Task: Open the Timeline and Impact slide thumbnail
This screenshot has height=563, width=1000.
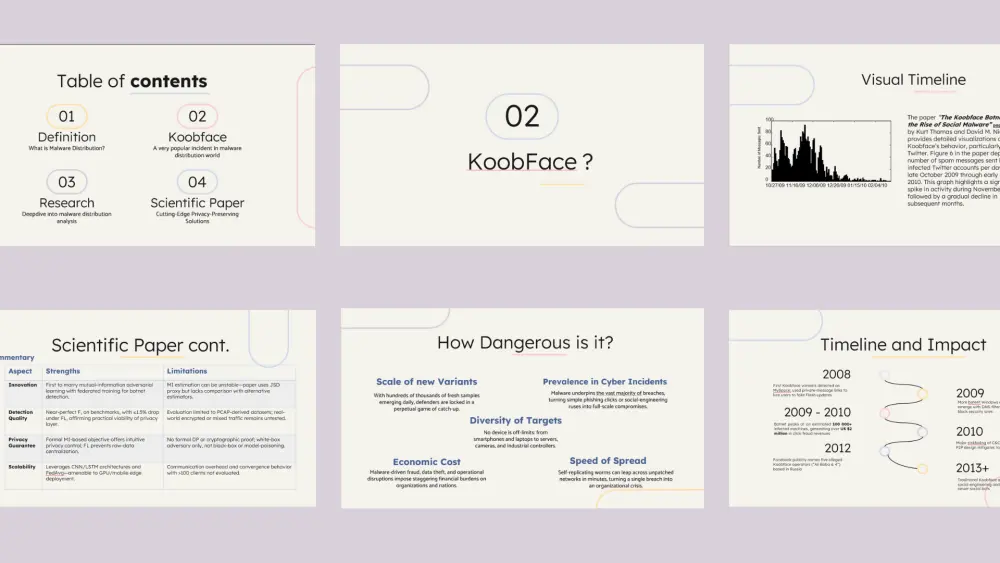Action: pyautogui.click(x=865, y=409)
